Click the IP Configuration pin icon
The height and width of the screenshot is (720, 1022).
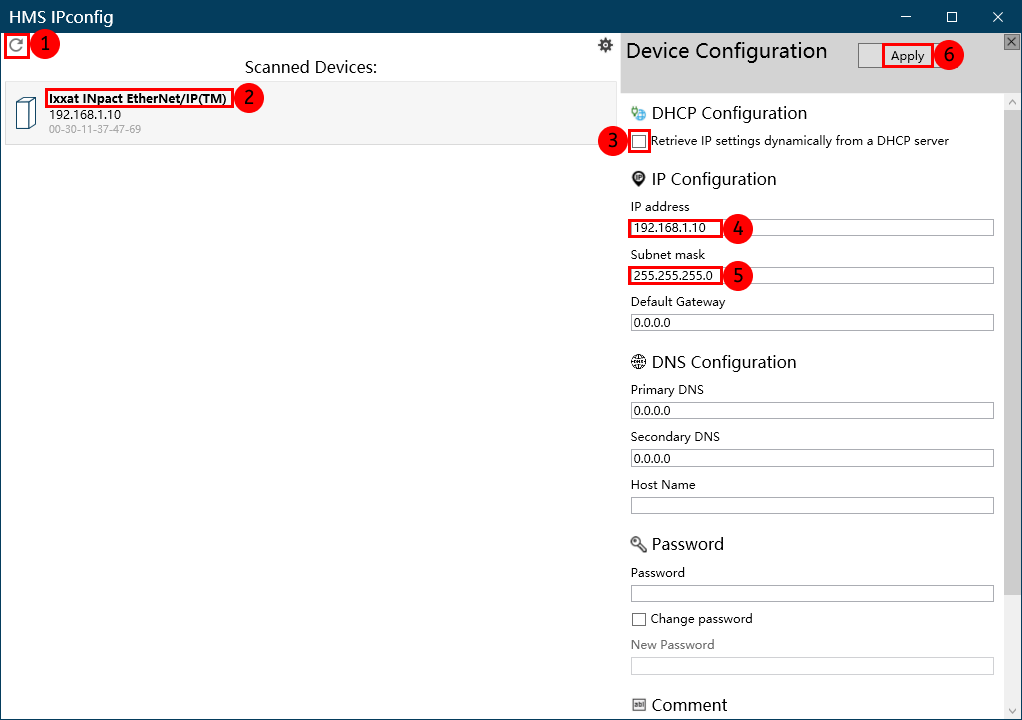pos(639,179)
